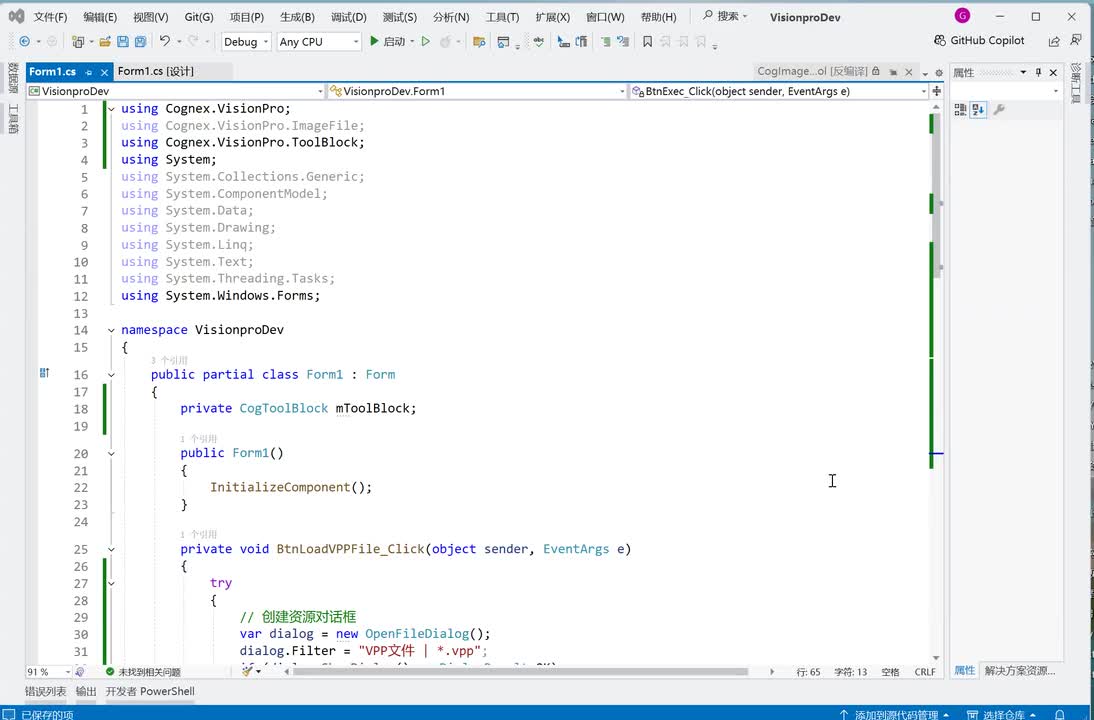Open the 输出 output tab
The width and height of the screenshot is (1094, 720).
click(86, 691)
